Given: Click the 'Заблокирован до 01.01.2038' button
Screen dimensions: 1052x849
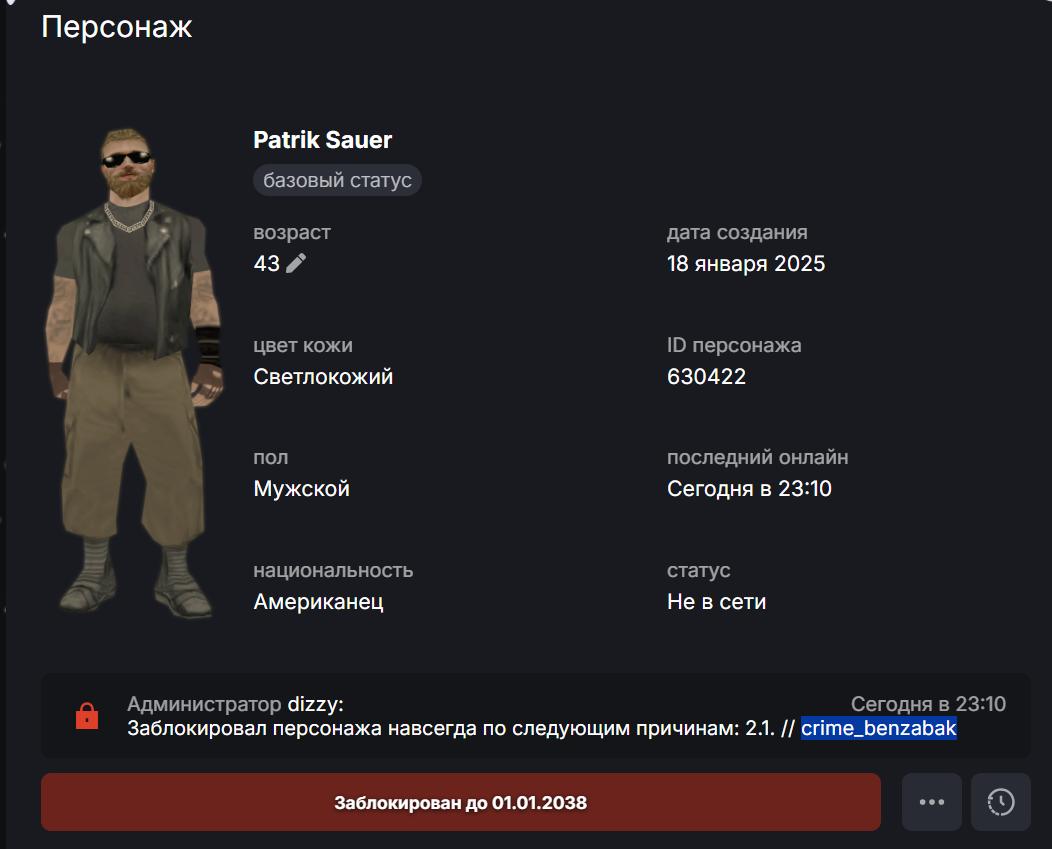Looking at the screenshot, I should pyautogui.click(x=460, y=802).
